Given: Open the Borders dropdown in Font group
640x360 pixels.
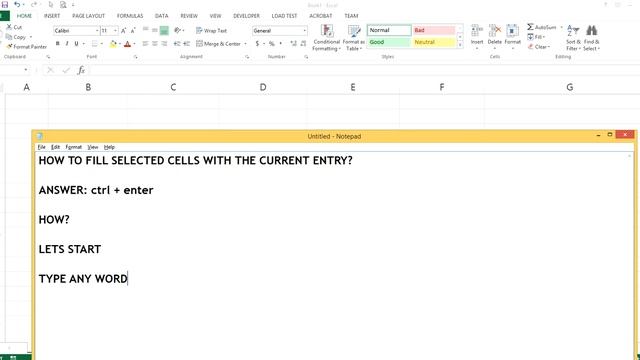Looking at the screenshot, I should point(101,43).
